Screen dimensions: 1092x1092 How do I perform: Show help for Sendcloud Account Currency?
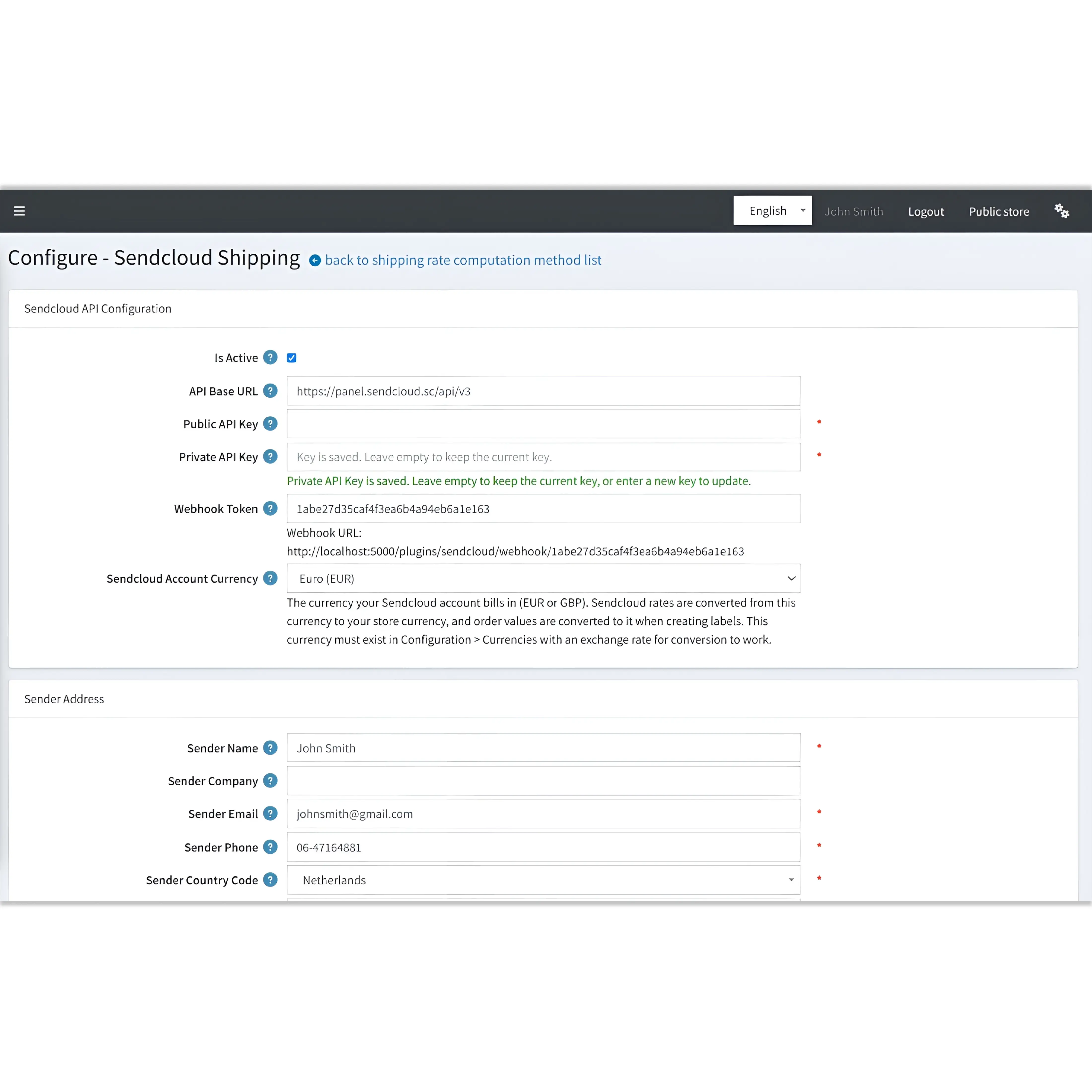pos(270,578)
